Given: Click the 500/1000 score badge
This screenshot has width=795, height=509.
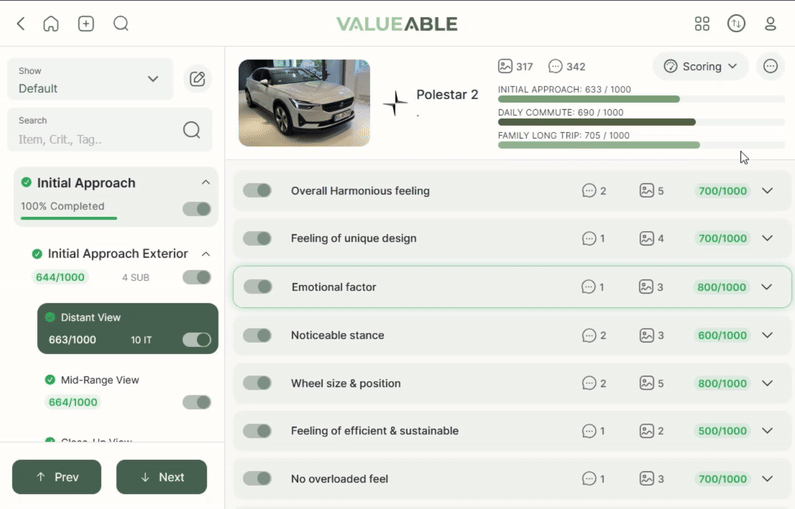Looking at the screenshot, I should click(x=722, y=431).
